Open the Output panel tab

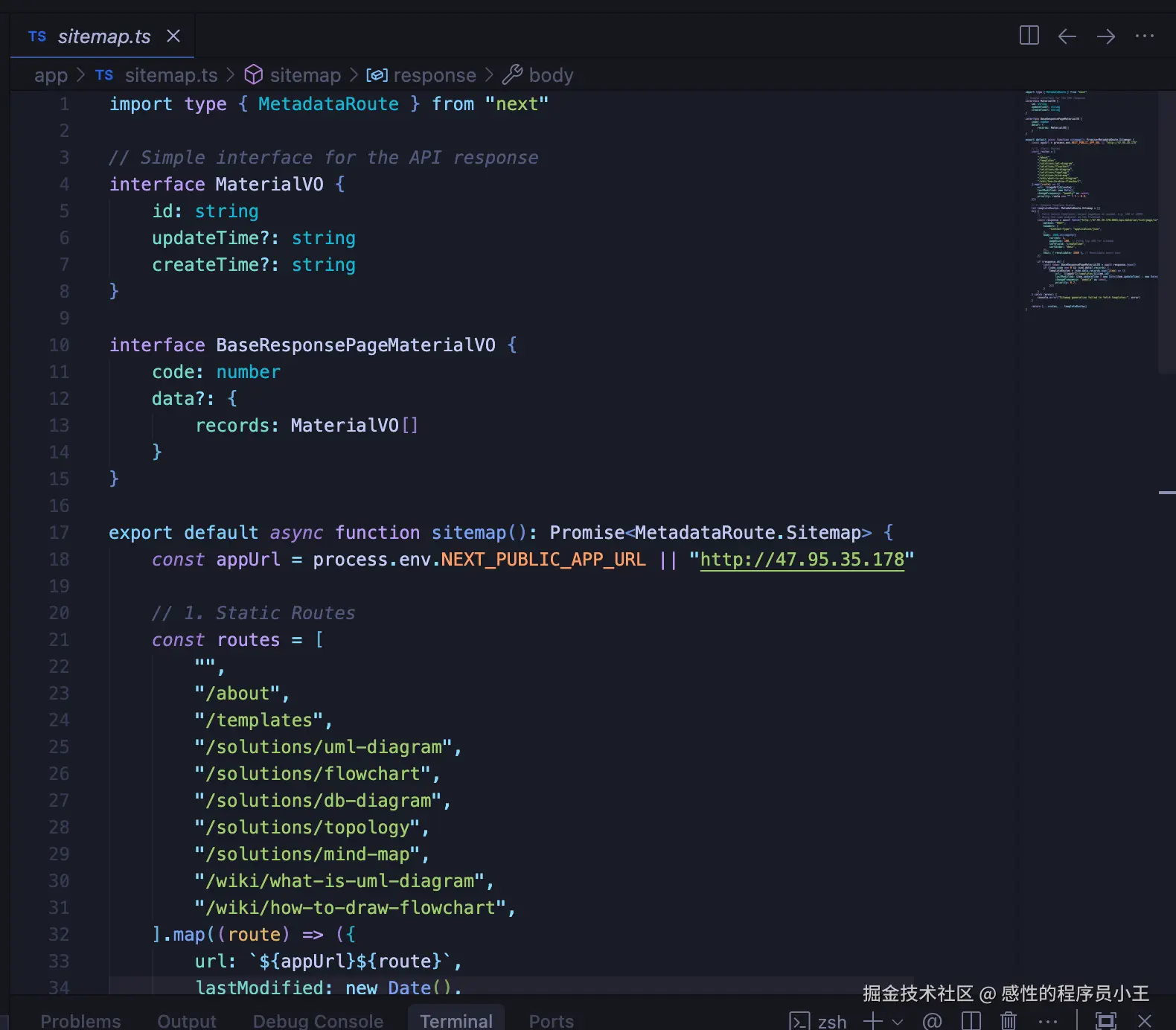187,1021
